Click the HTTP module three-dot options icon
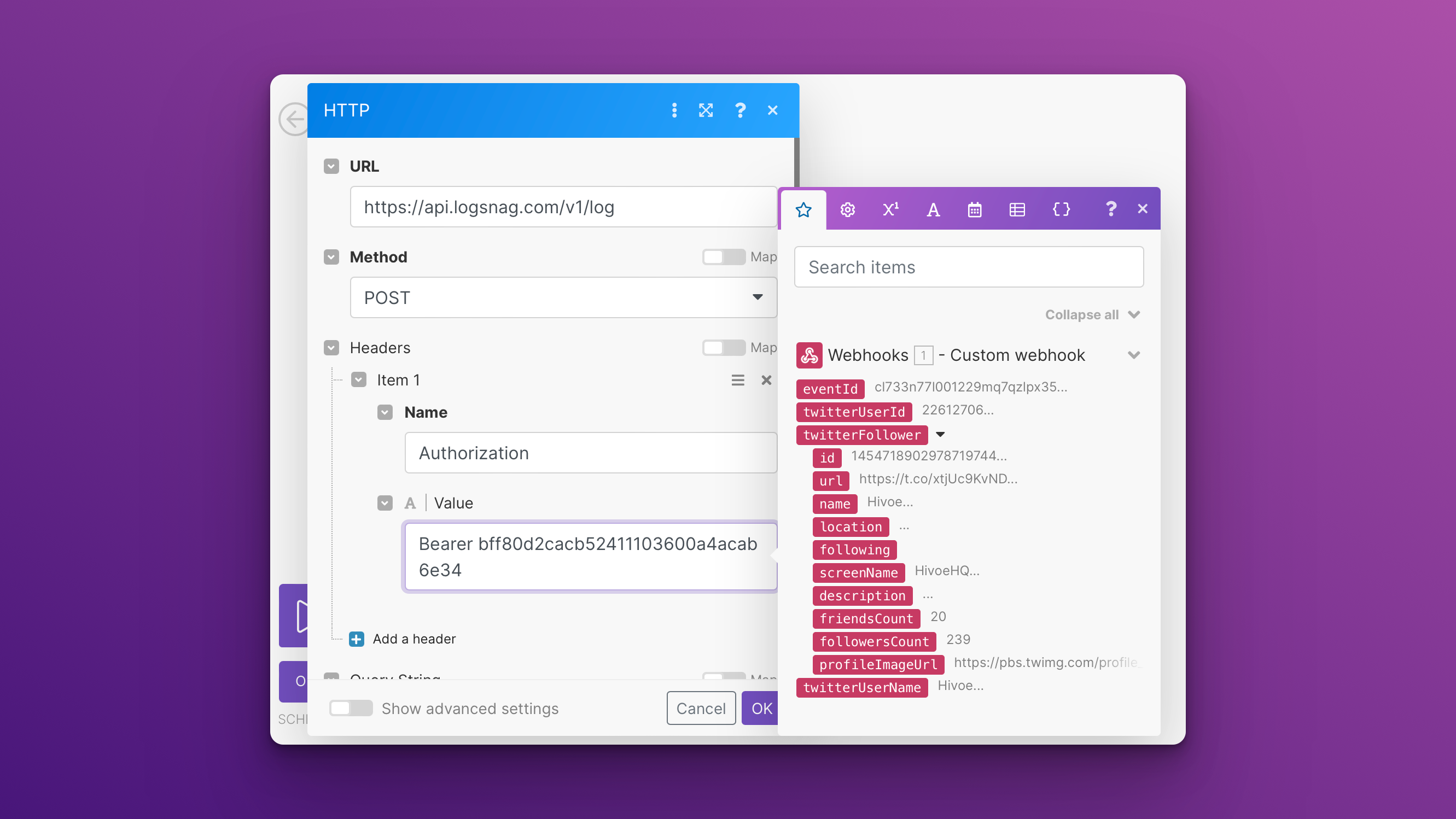1456x819 pixels. (674, 110)
